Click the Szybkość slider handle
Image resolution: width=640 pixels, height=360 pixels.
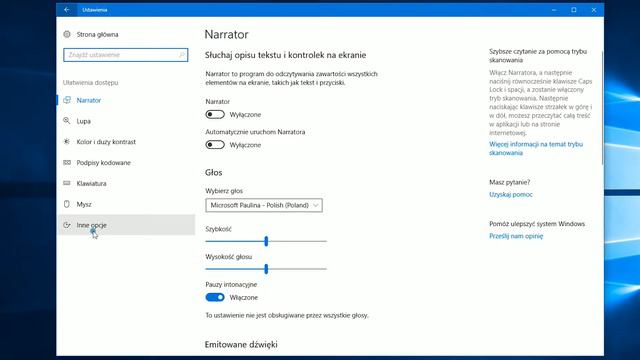click(x=266, y=241)
